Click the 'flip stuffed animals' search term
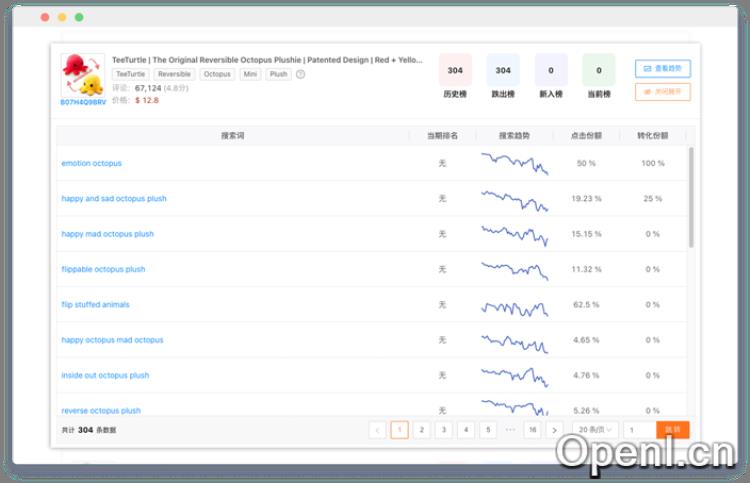 pyautogui.click(x=96, y=304)
